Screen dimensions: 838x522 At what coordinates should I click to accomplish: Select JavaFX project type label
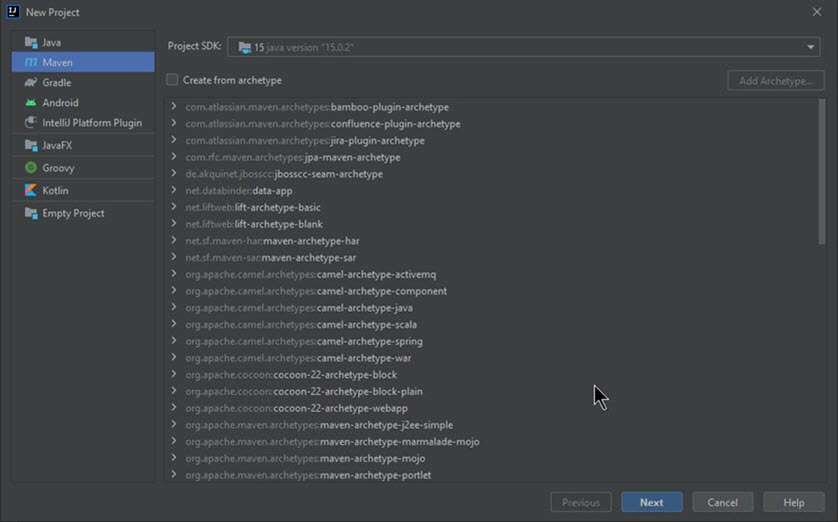coord(57,145)
